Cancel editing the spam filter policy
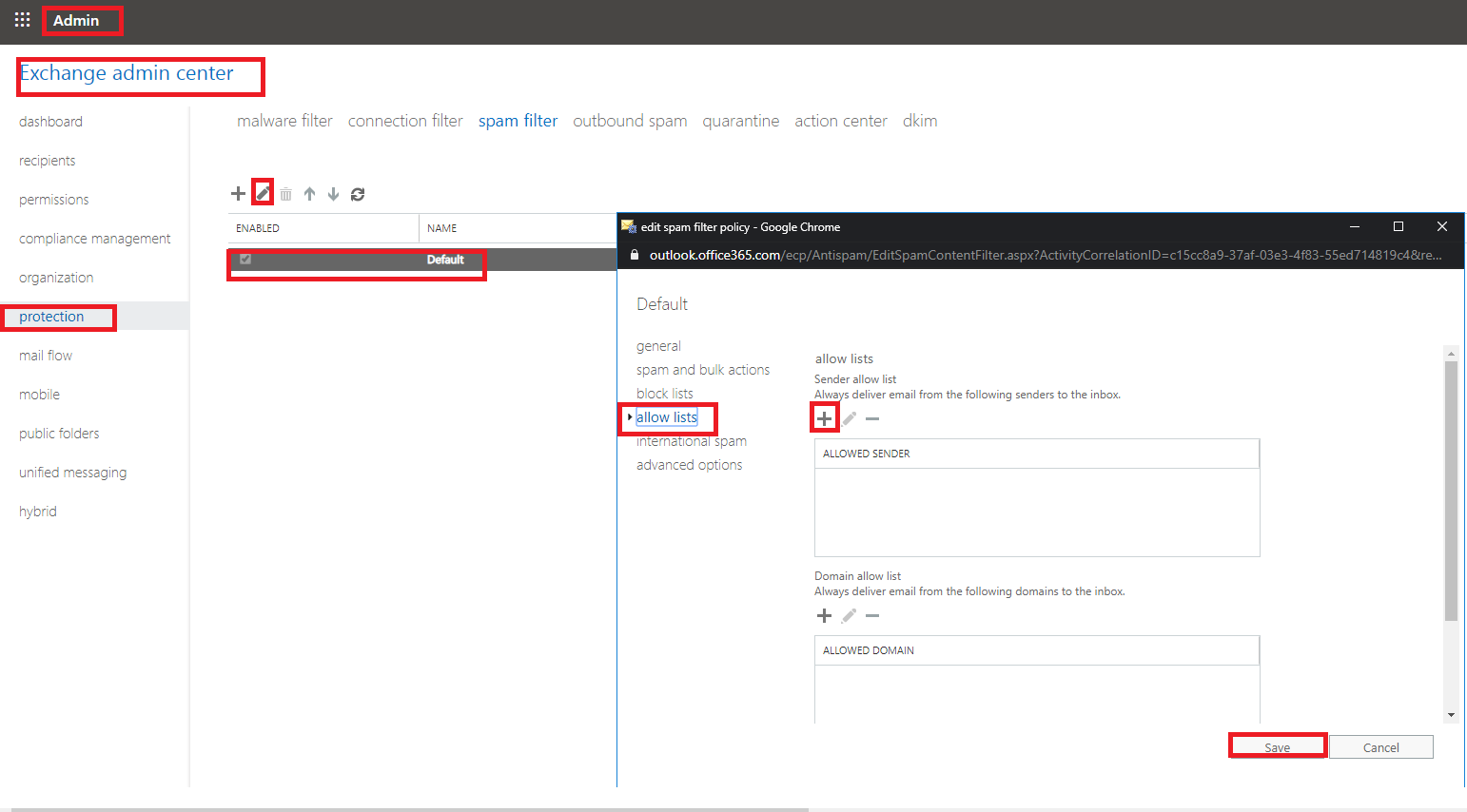This screenshot has width=1467, height=812. [1381, 747]
